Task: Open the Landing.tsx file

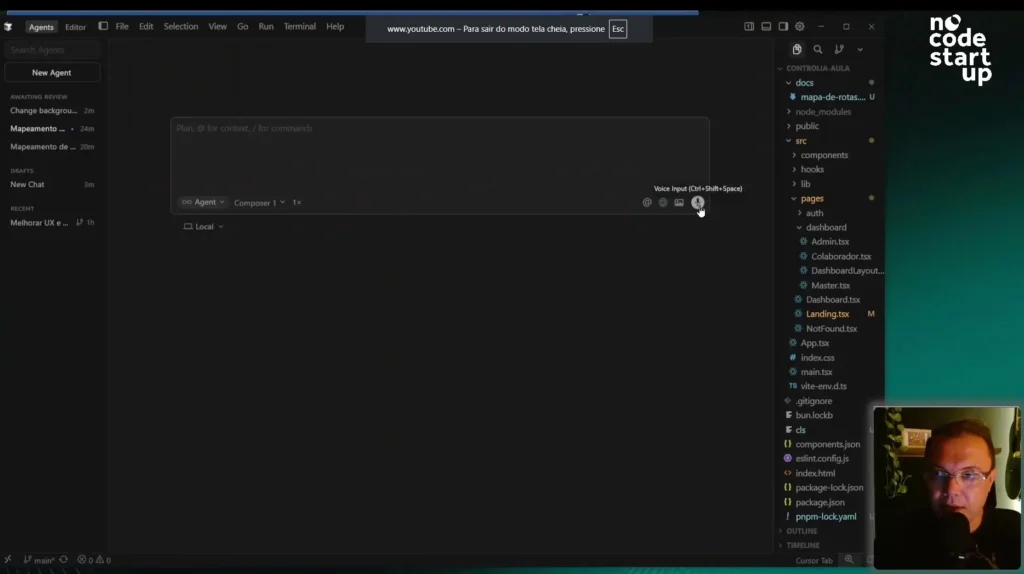Action: [x=826, y=314]
